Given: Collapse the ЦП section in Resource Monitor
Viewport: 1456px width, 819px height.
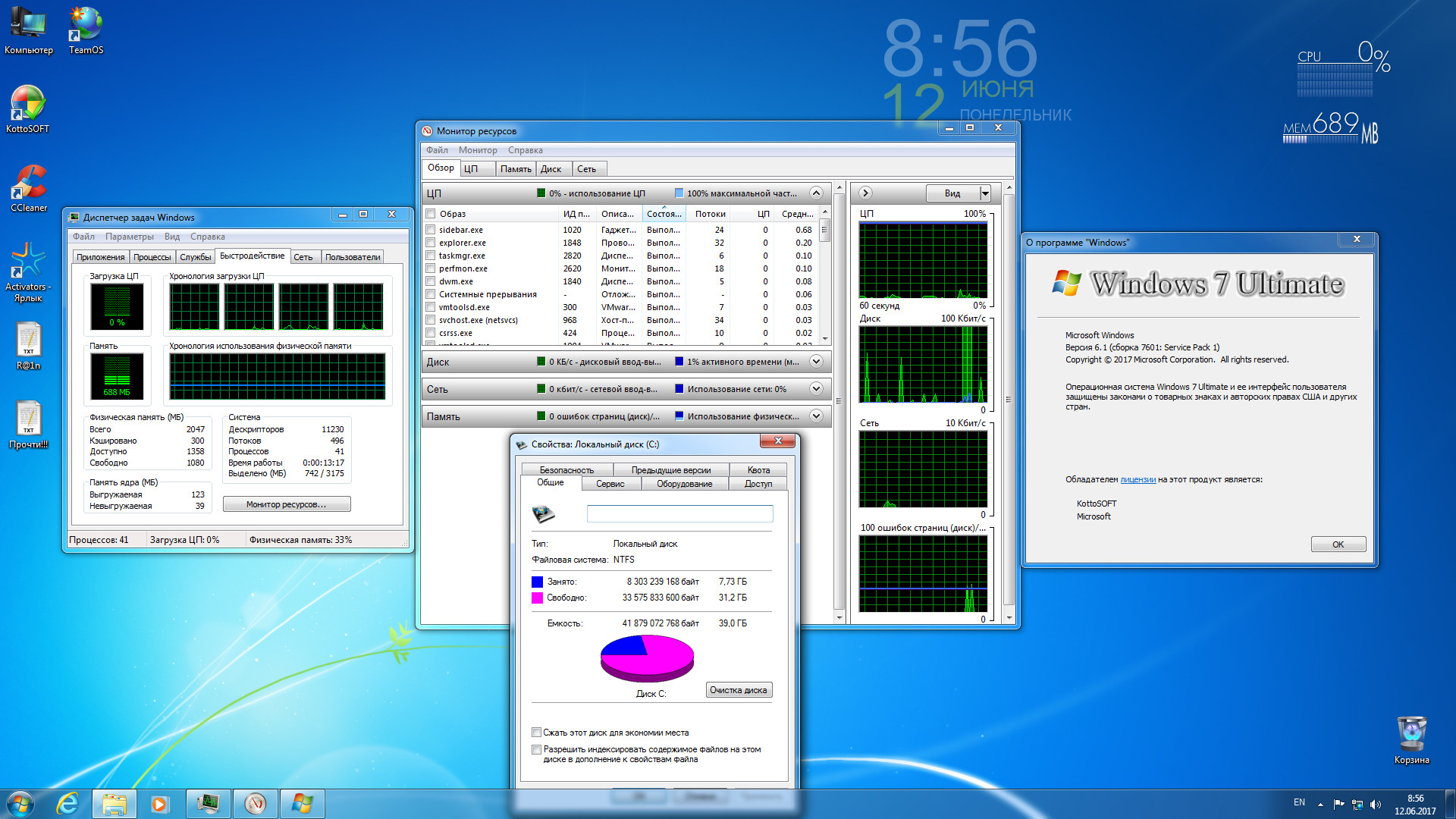Looking at the screenshot, I should tap(816, 193).
